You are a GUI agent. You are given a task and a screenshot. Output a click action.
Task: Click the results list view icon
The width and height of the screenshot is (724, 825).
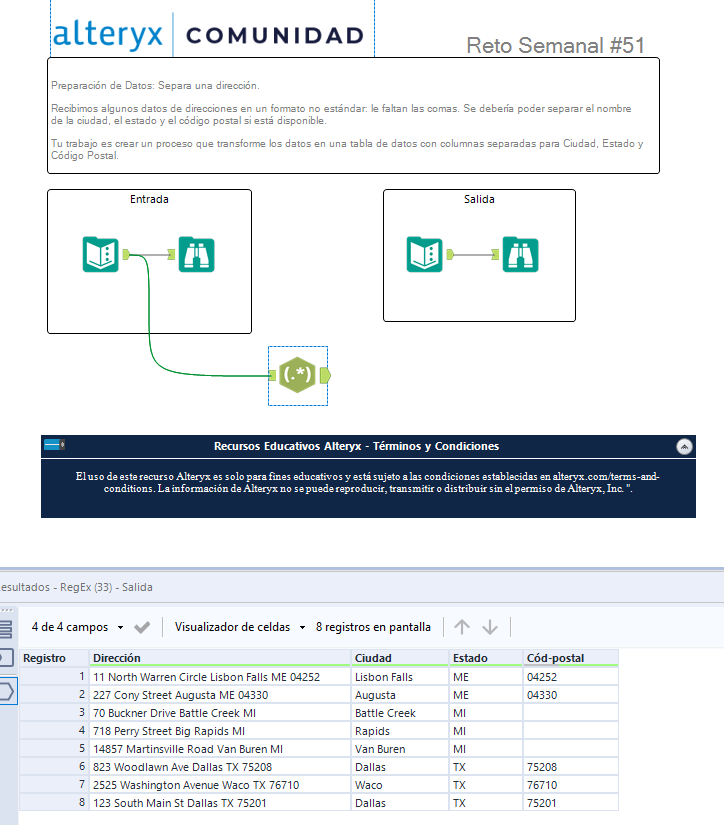pos(6,629)
